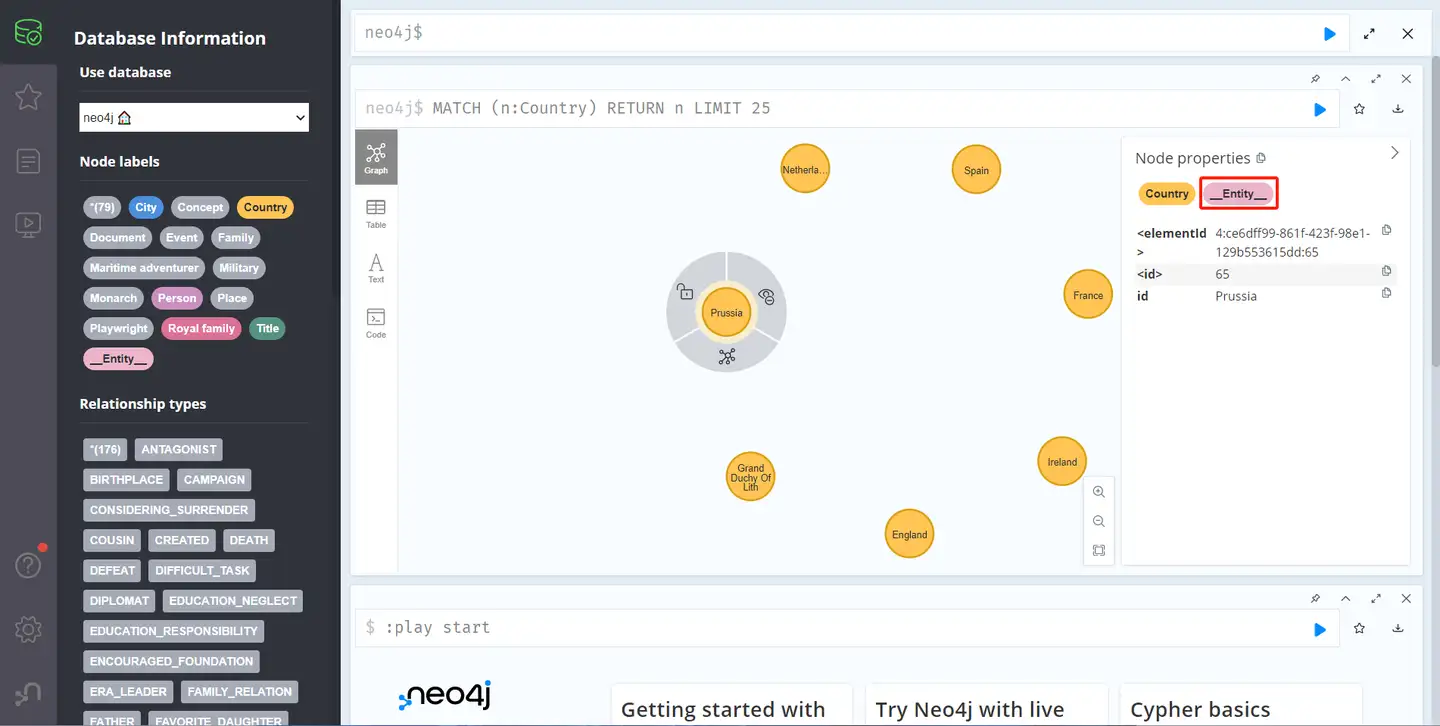Lock the Prussia node via ring menu
The image size is (1440, 726).
click(685, 292)
